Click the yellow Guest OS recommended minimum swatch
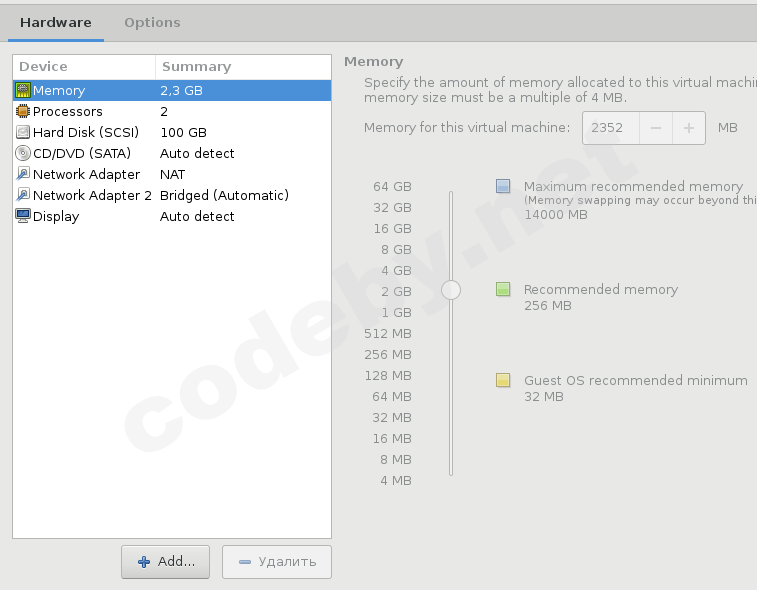 tap(503, 380)
